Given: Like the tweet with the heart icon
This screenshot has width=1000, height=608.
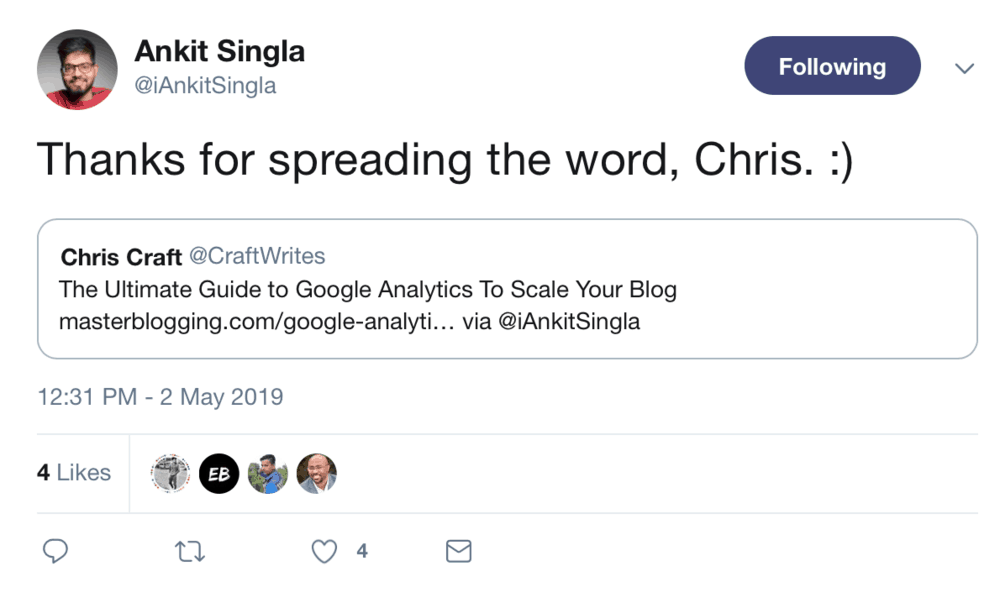Looking at the screenshot, I should pyautogui.click(x=324, y=551).
